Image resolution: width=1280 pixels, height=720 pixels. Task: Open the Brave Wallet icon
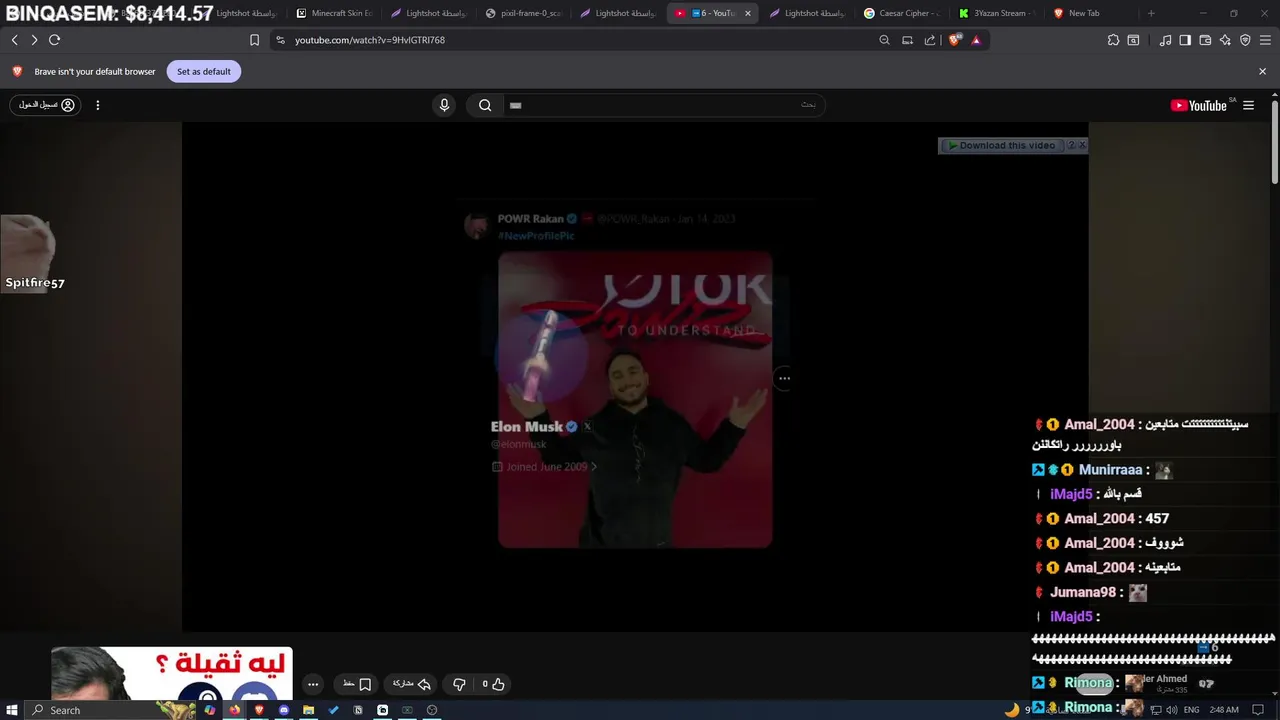click(x=1205, y=40)
